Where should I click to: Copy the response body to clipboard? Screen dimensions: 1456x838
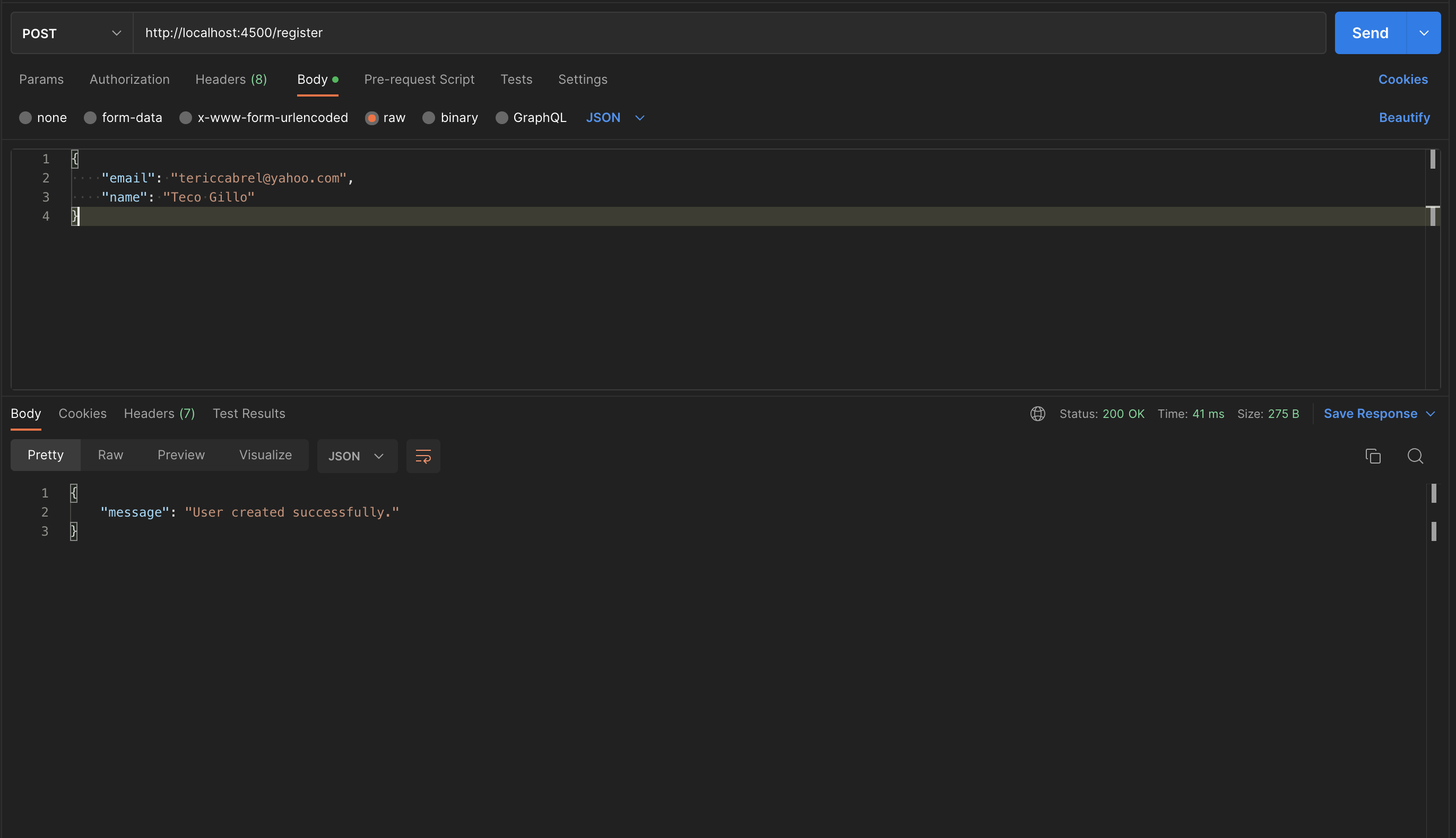(x=1374, y=456)
